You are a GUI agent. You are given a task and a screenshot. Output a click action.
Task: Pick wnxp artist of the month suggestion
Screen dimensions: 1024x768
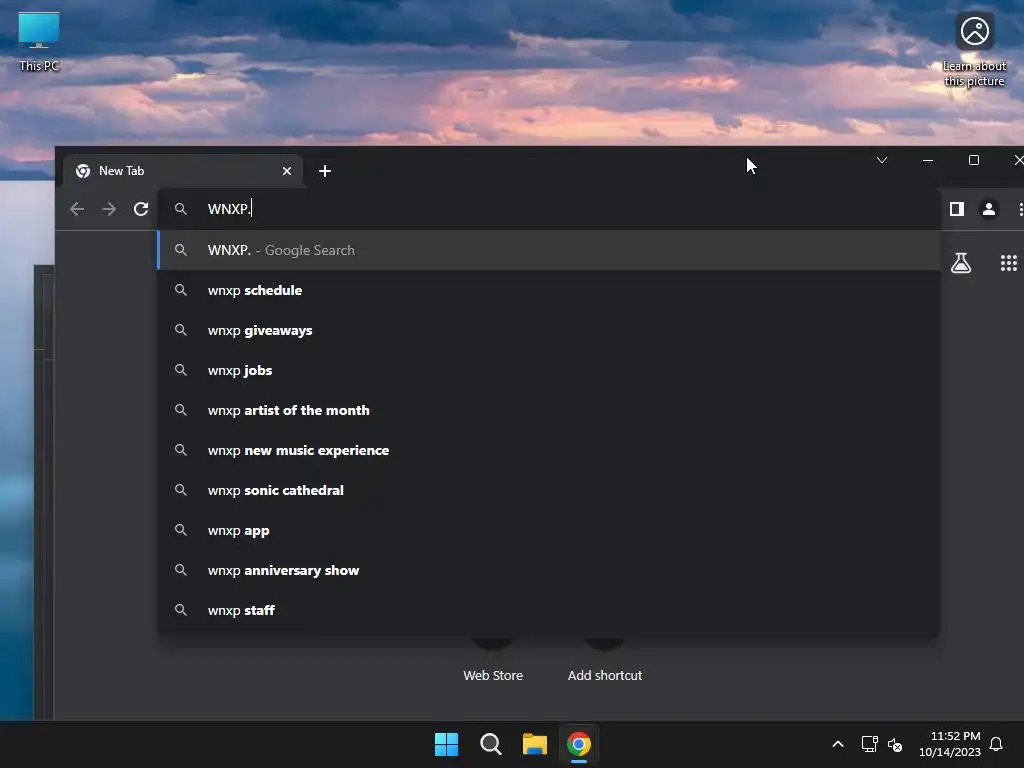click(x=549, y=410)
